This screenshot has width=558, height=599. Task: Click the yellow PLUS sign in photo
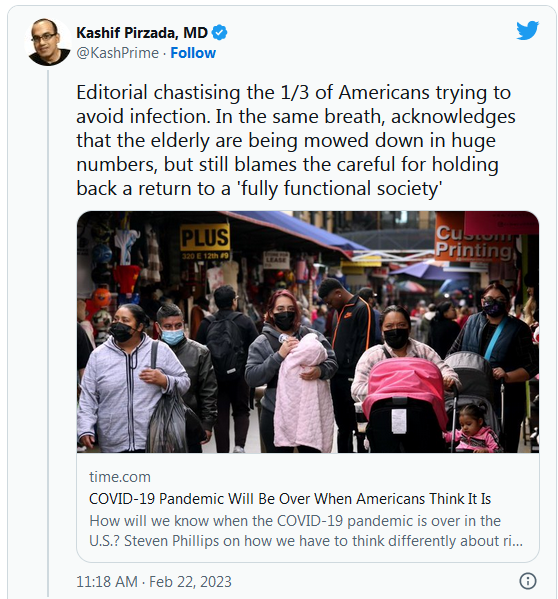pyautogui.click(x=205, y=240)
